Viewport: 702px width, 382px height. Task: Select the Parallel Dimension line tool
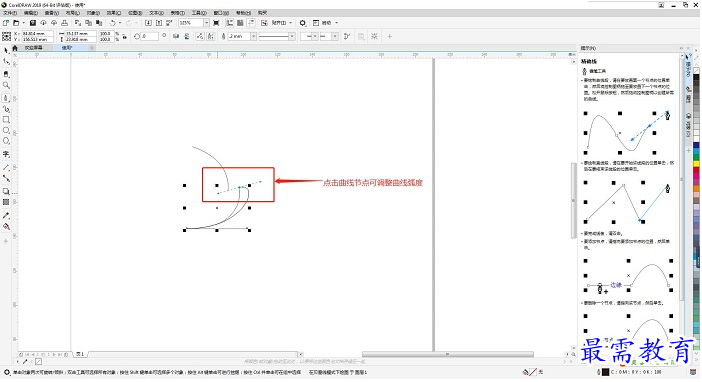[6, 167]
